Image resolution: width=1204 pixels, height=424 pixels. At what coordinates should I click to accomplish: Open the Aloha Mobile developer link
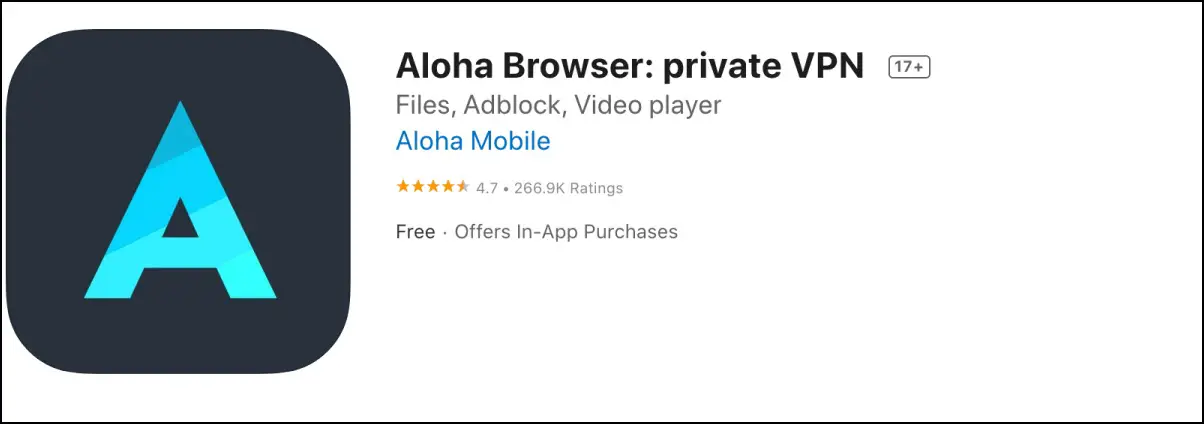coord(473,141)
